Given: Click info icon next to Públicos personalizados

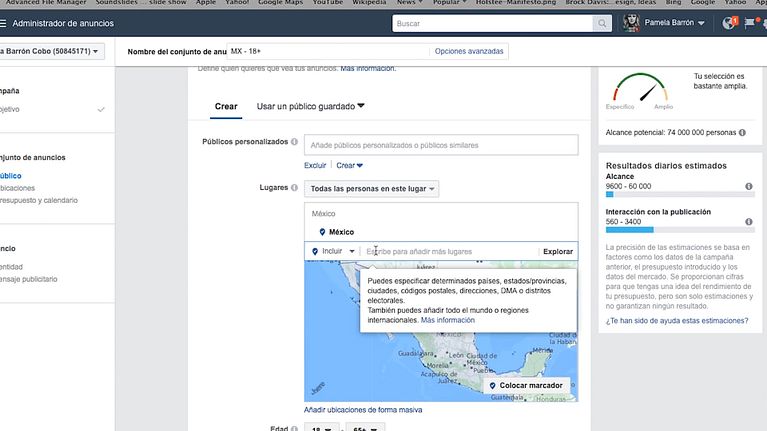Looking at the screenshot, I should 294,143.
